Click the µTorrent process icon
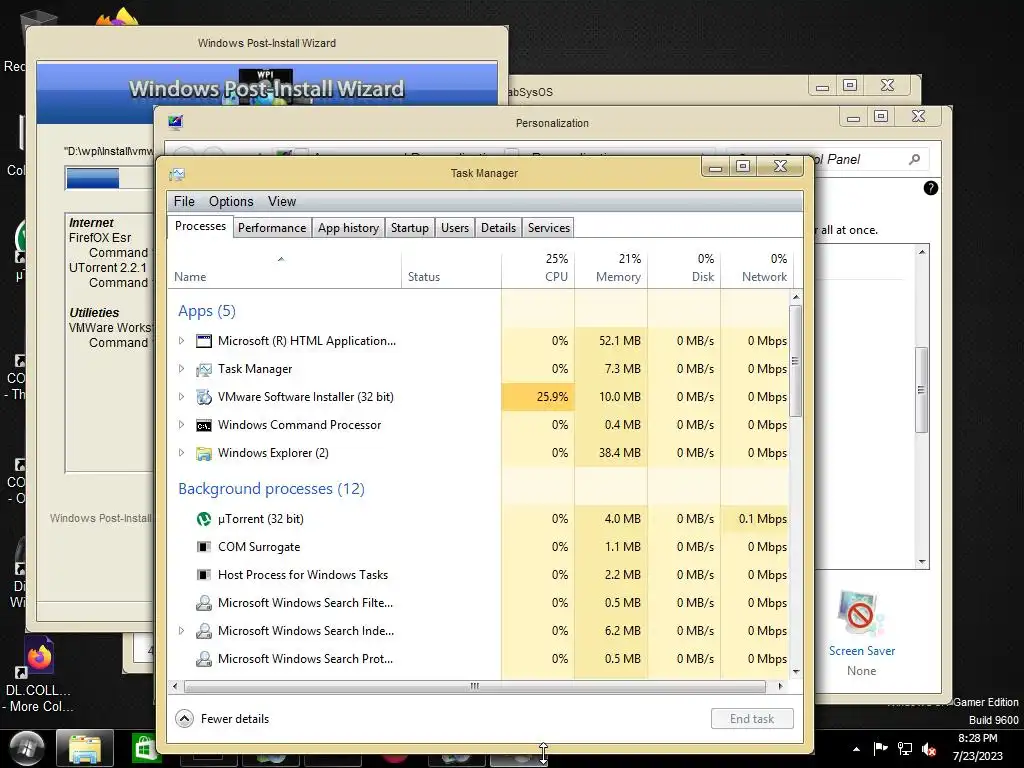 [204, 519]
